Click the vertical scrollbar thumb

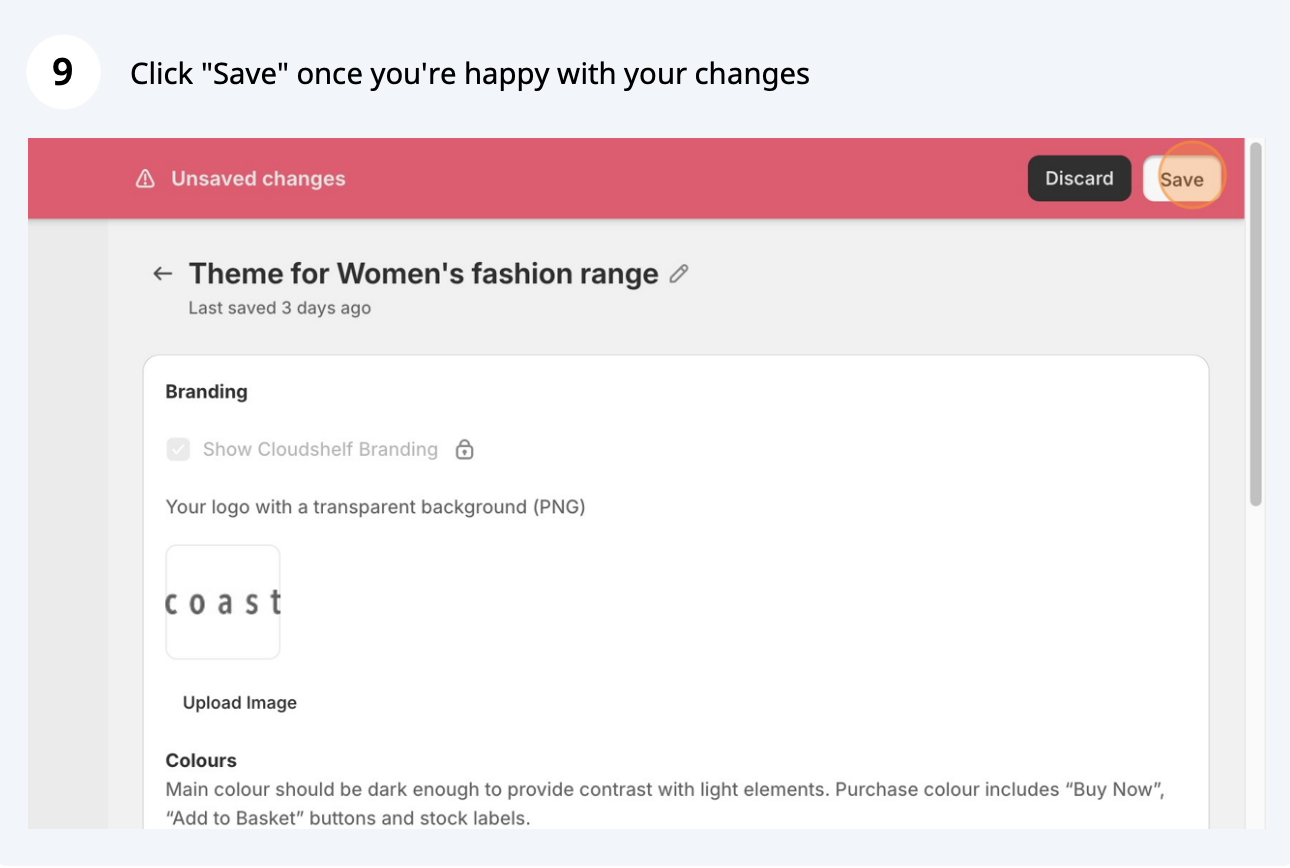[x=1256, y=325]
